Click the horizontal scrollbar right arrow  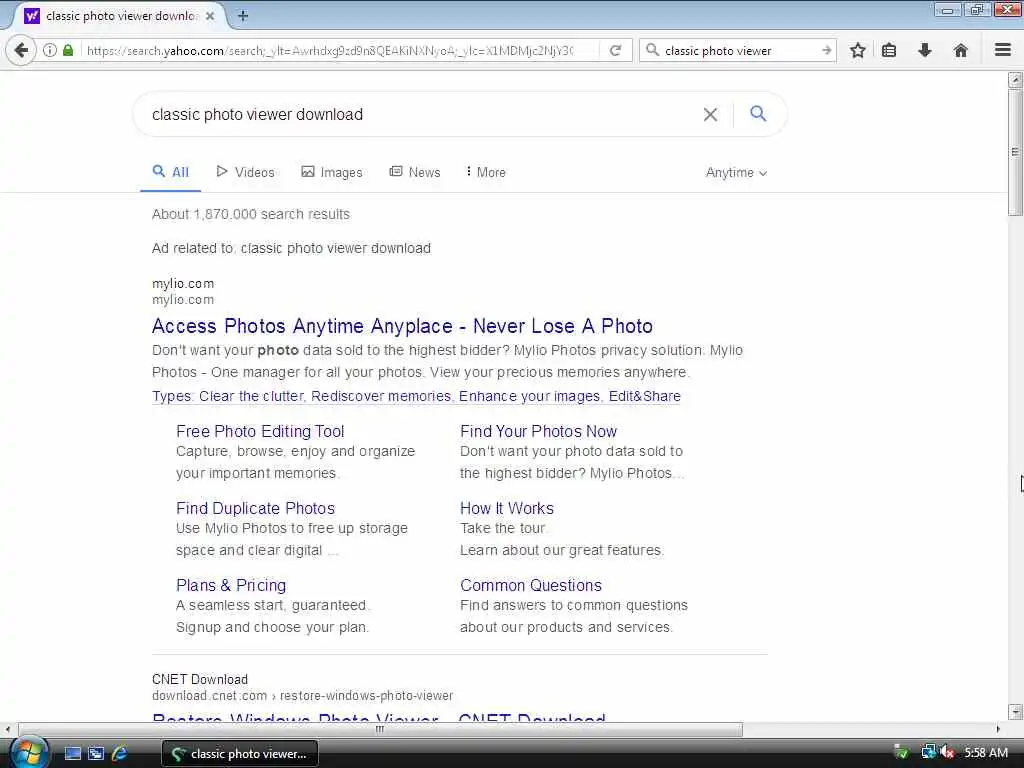coord(998,729)
